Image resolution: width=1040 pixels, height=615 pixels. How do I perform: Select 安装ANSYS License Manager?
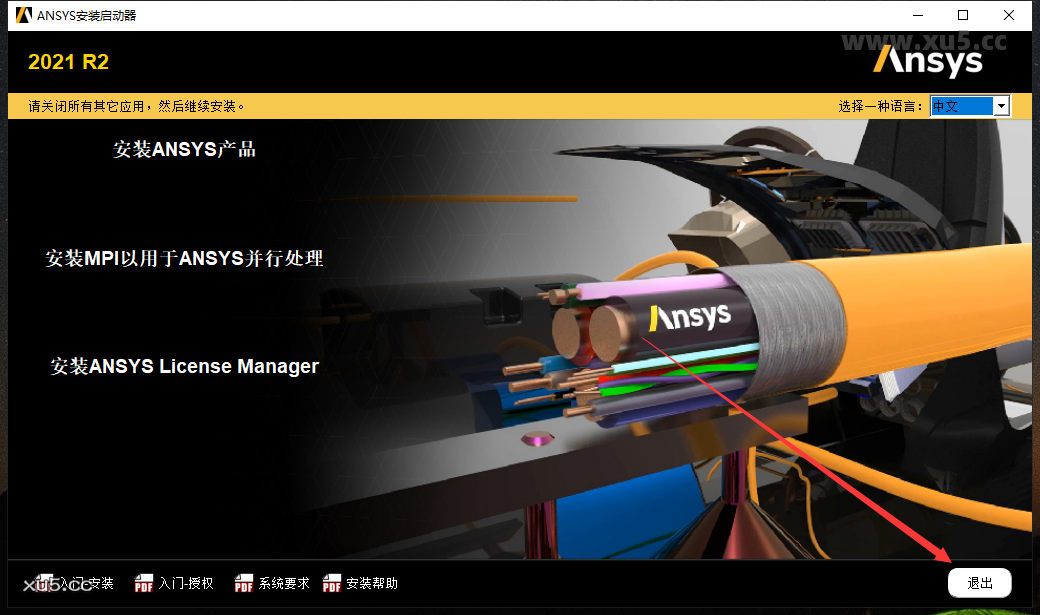185,366
